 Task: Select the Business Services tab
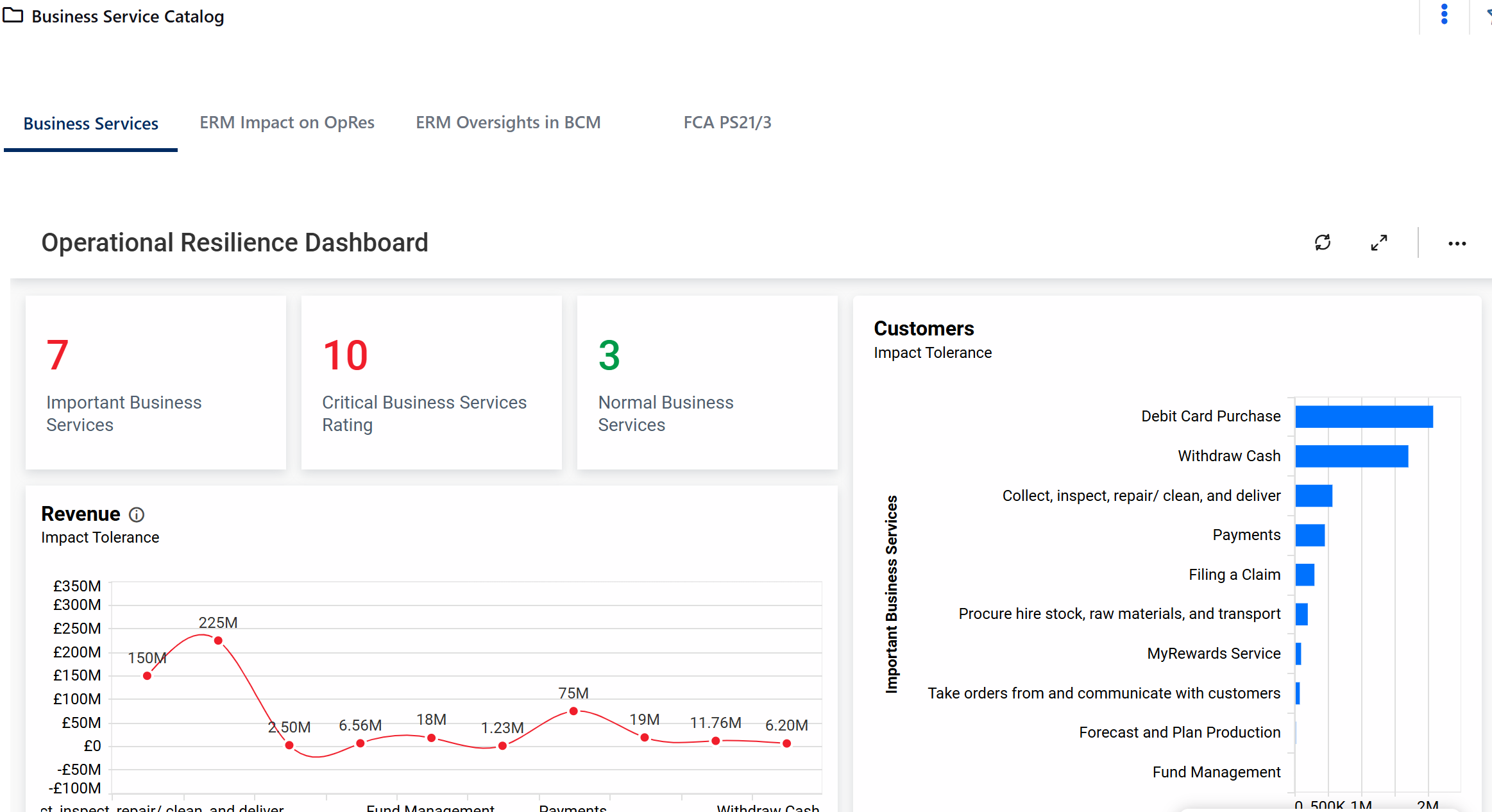tap(90, 124)
